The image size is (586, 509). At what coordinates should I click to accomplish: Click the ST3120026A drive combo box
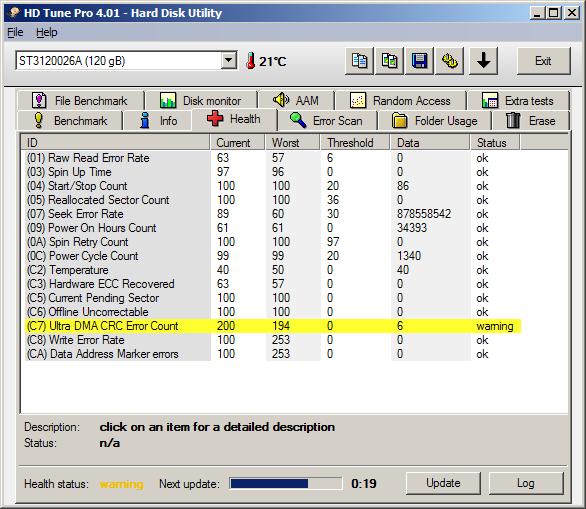click(126, 61)
